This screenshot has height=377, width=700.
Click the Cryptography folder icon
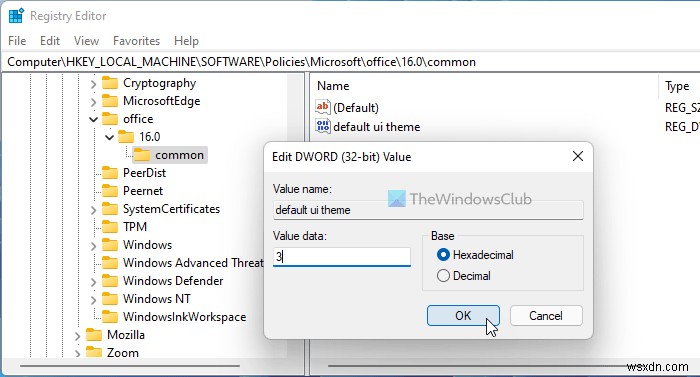pos(110,83)
